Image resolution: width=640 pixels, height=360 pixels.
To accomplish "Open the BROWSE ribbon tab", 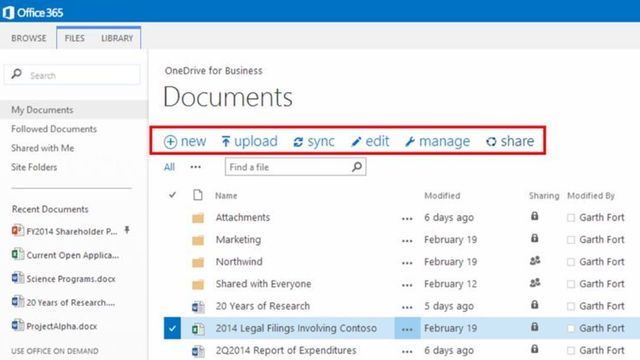I will [29, 38].
